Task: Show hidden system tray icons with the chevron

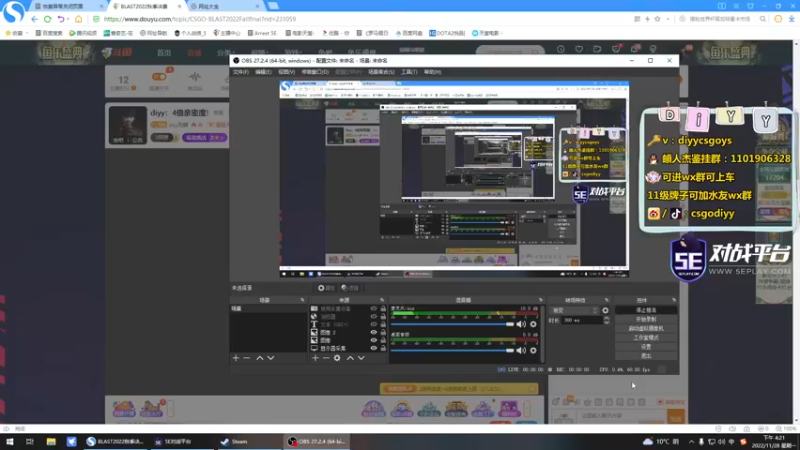Action: coord(691,442)
